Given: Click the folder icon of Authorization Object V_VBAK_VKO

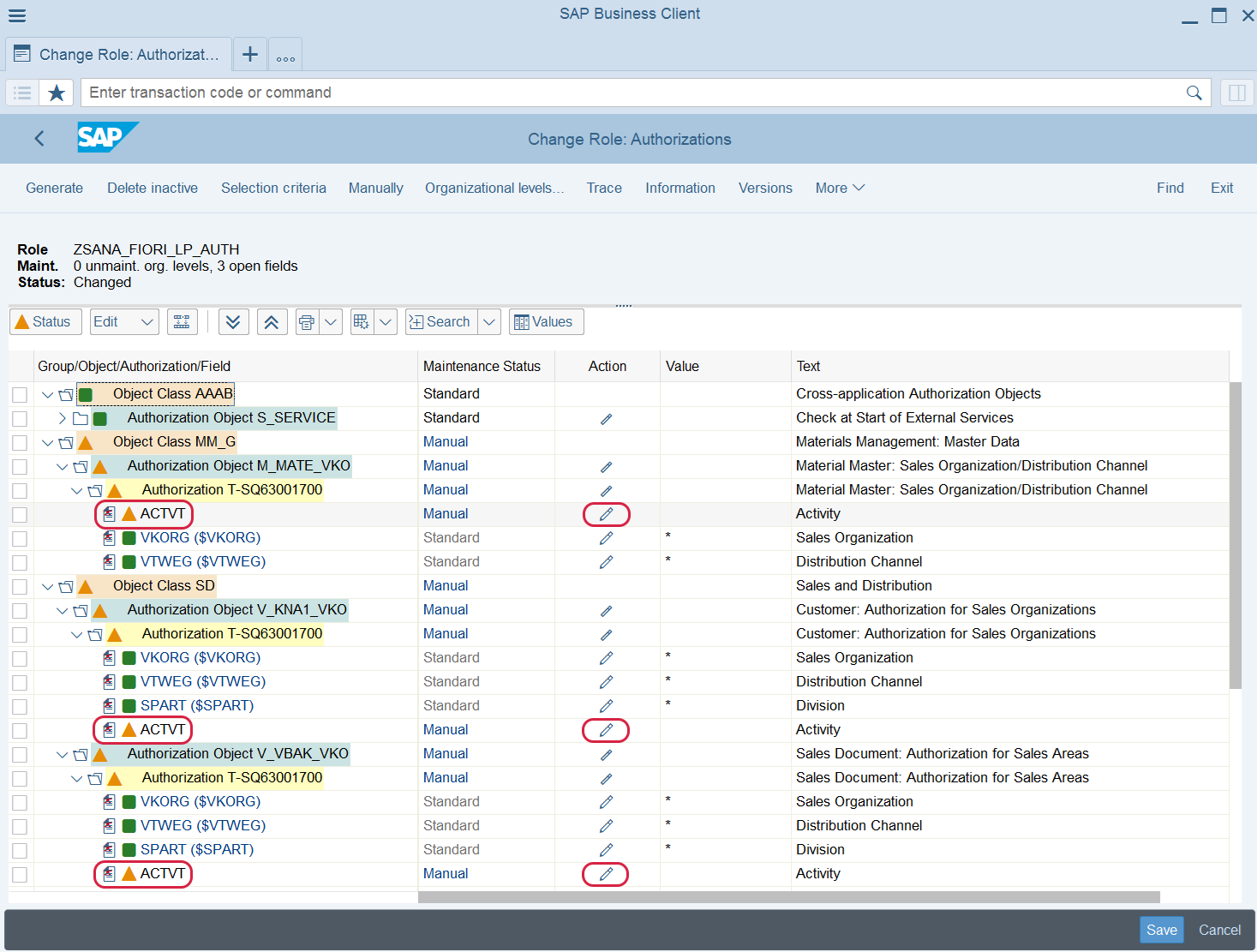Looking at the screenshot, I should (x=81, y=754).
